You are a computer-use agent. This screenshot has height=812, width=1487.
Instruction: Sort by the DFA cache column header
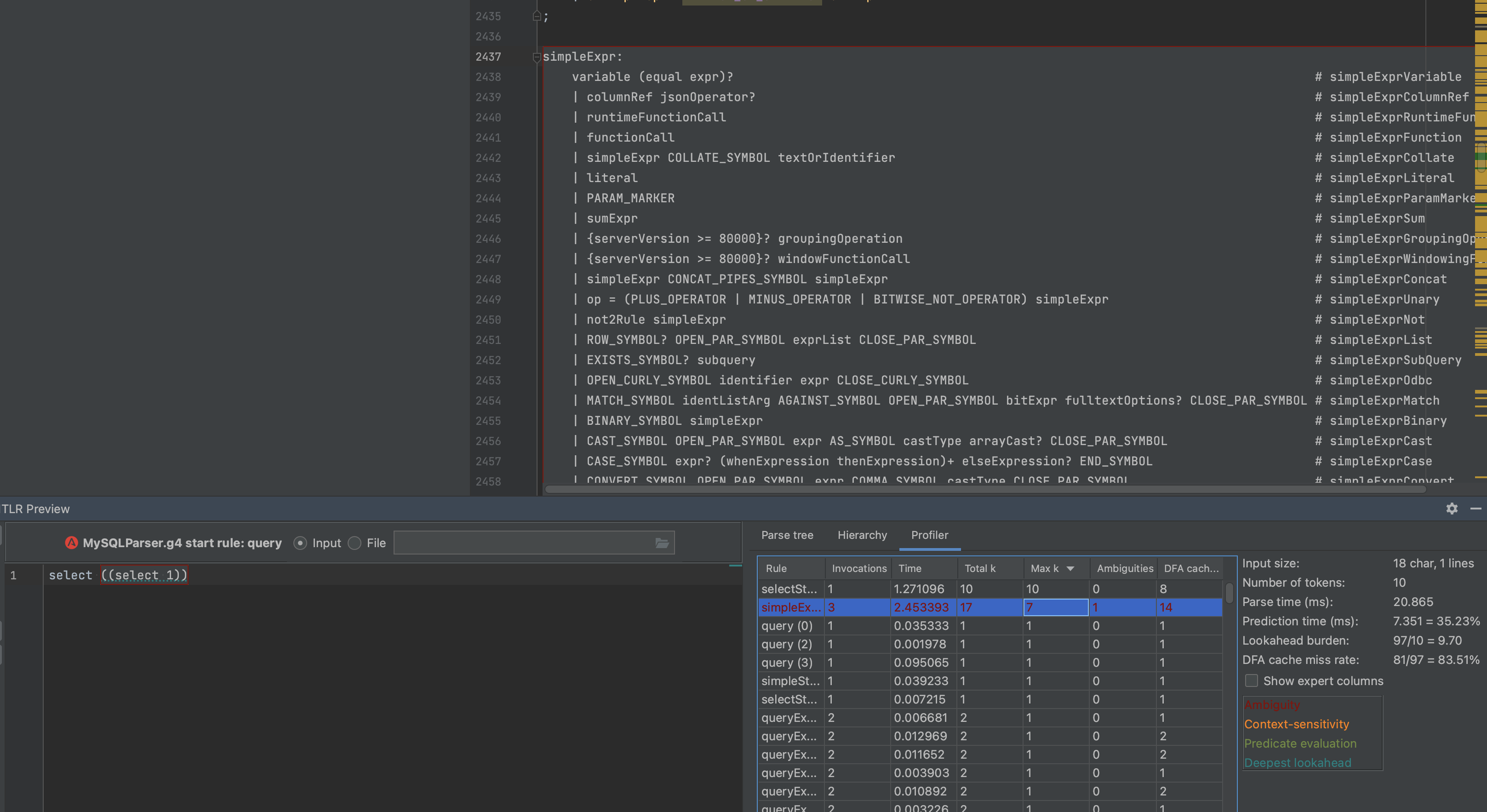coord(1191,568)
